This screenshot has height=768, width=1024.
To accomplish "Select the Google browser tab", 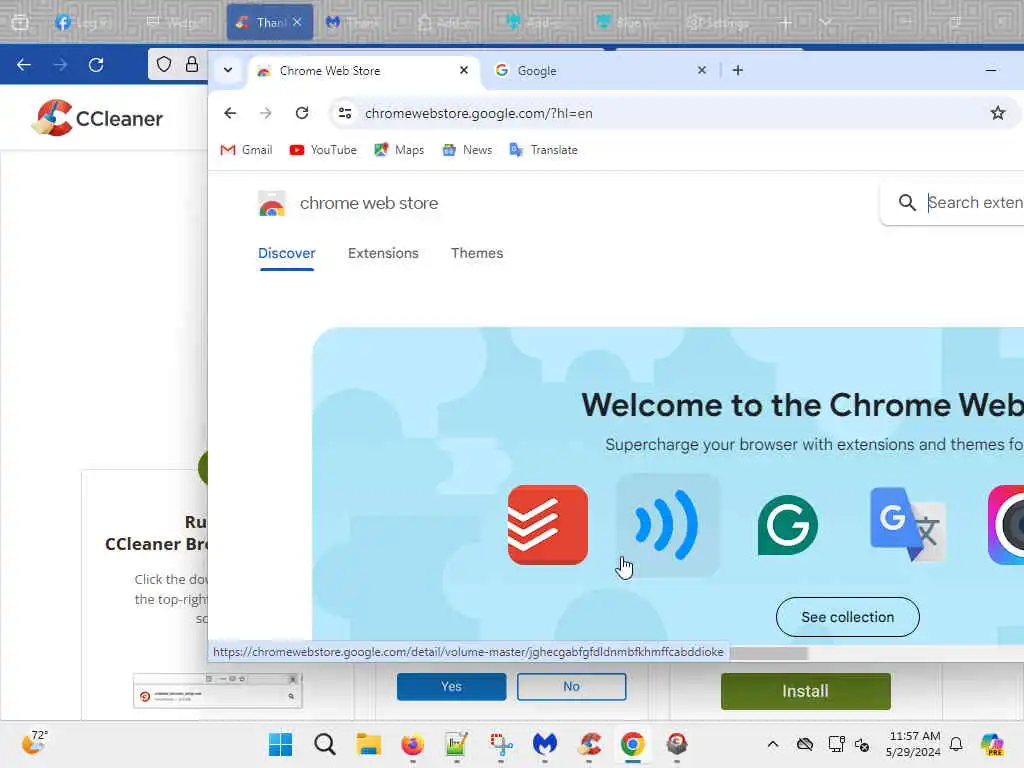I will click(x=601, y=71).
